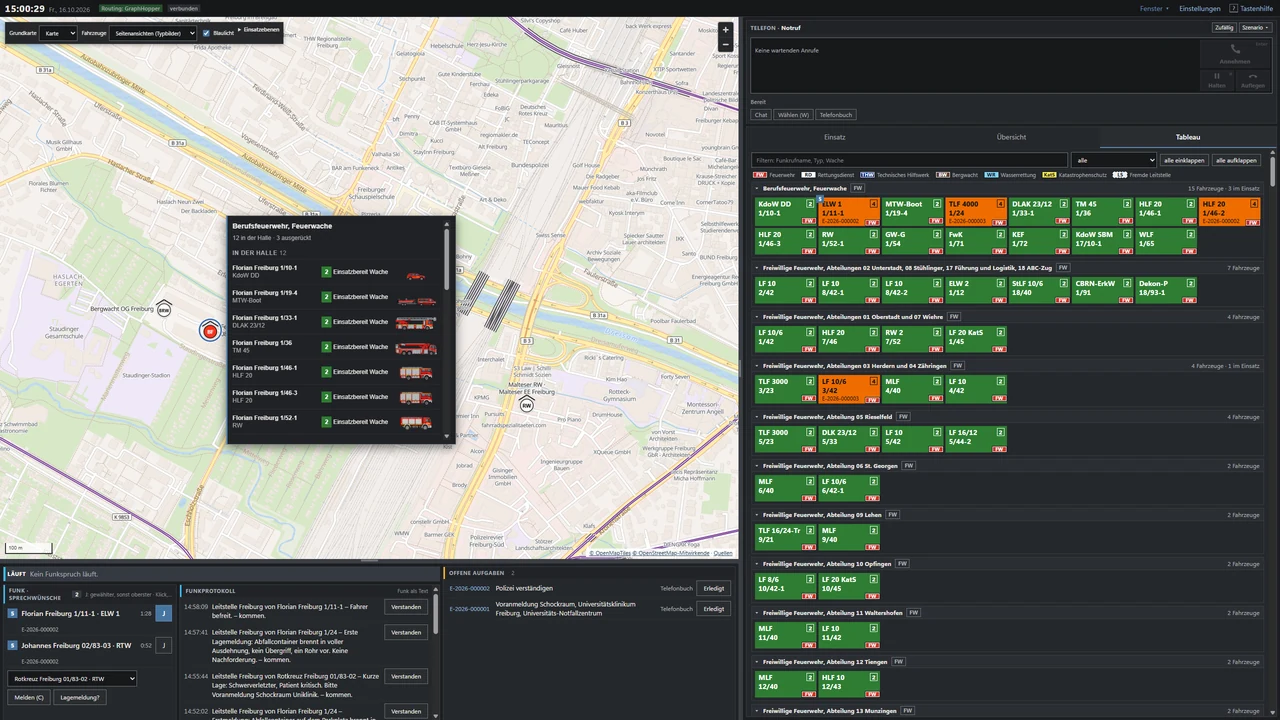The width and height of the screenshot is (1280, 720).
Task: Click the Malteser RW map marker
Action: [x=526, y=405]
